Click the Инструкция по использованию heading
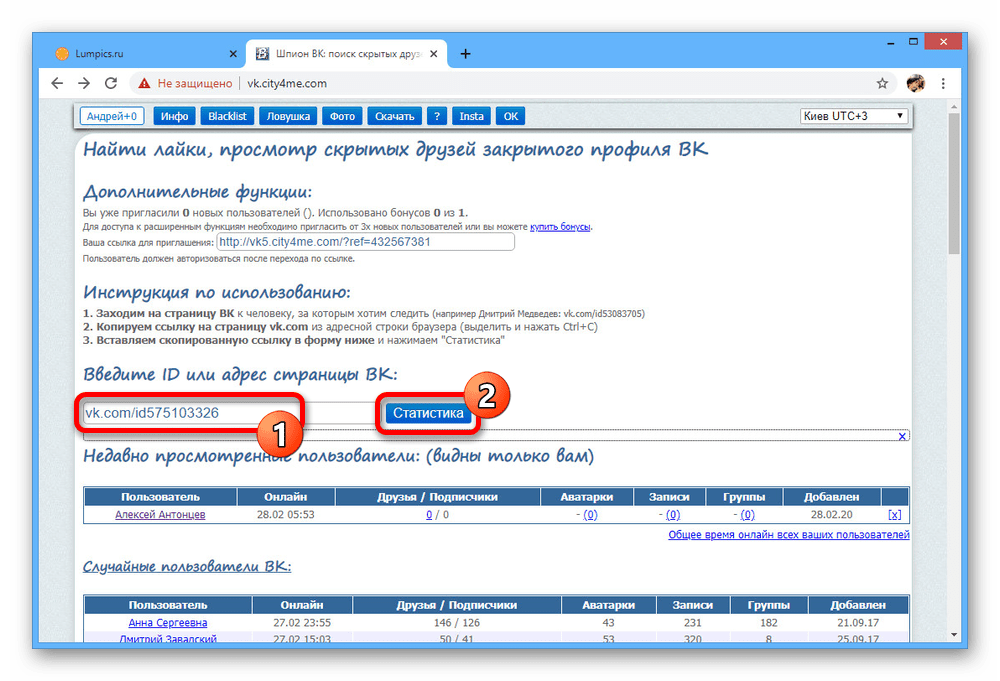 (x=217, y=292)
